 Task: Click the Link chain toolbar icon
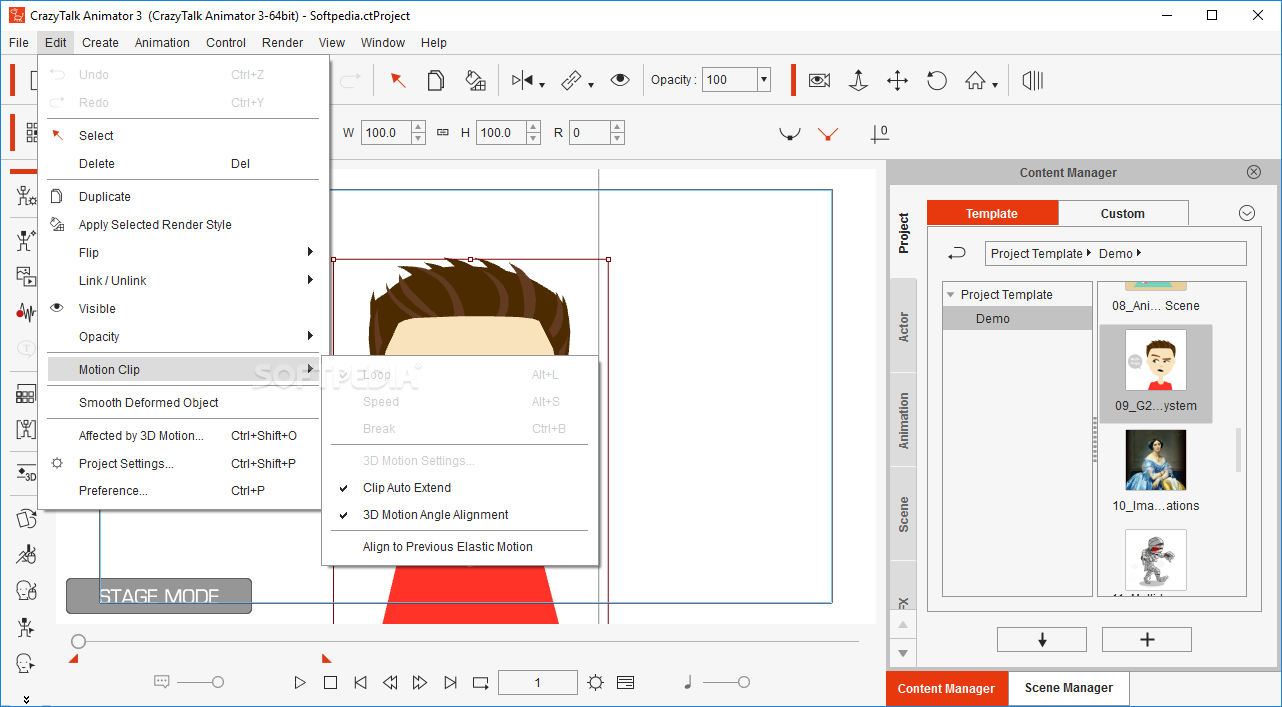tap(572, 80)
